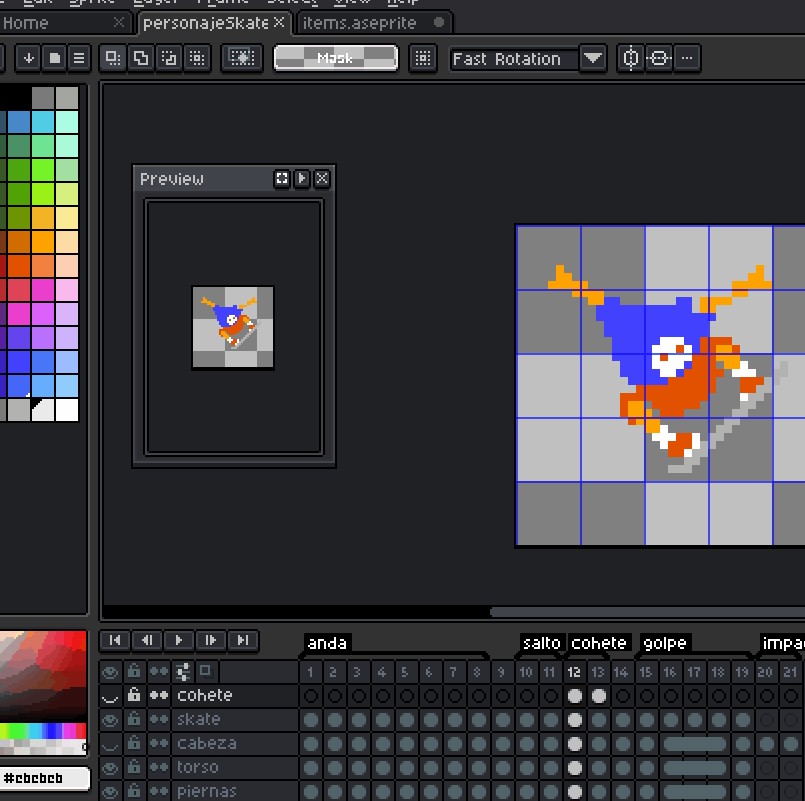Click the Mask color button
The width and height of the screenshot is (805, 801).
[x=336, y=58]
